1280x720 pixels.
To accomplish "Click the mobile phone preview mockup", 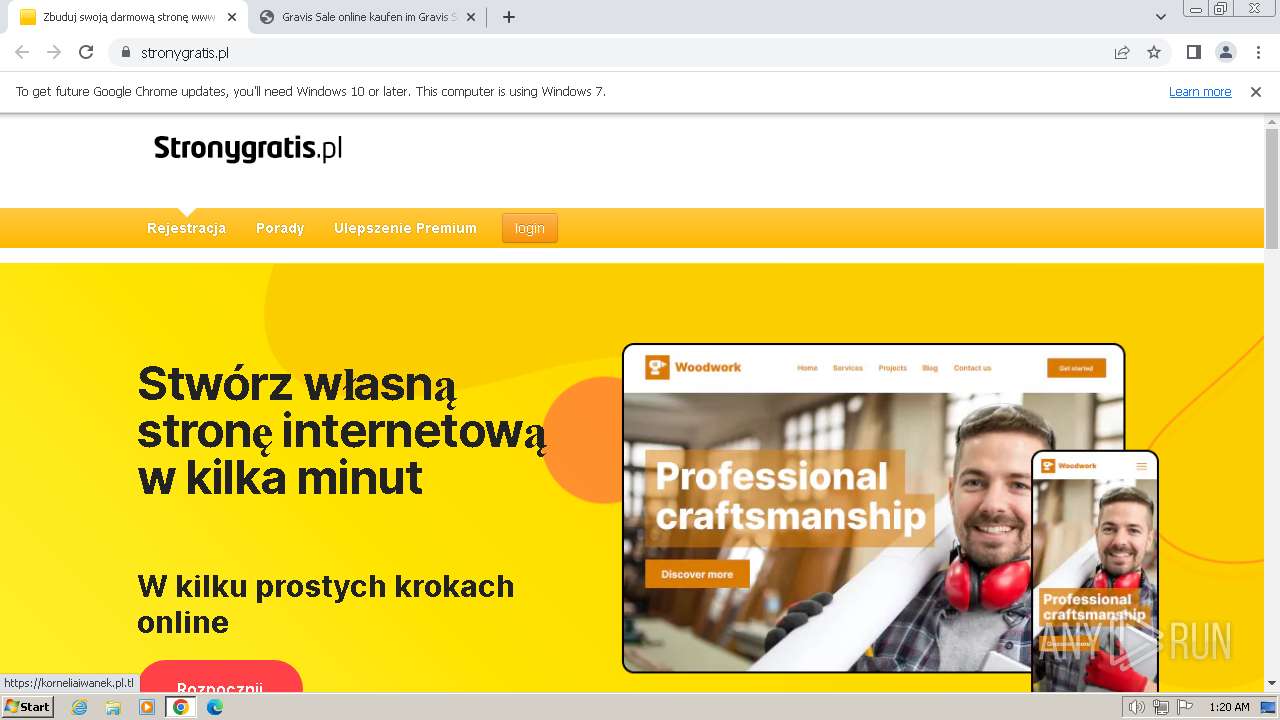I will (1095, 571).
